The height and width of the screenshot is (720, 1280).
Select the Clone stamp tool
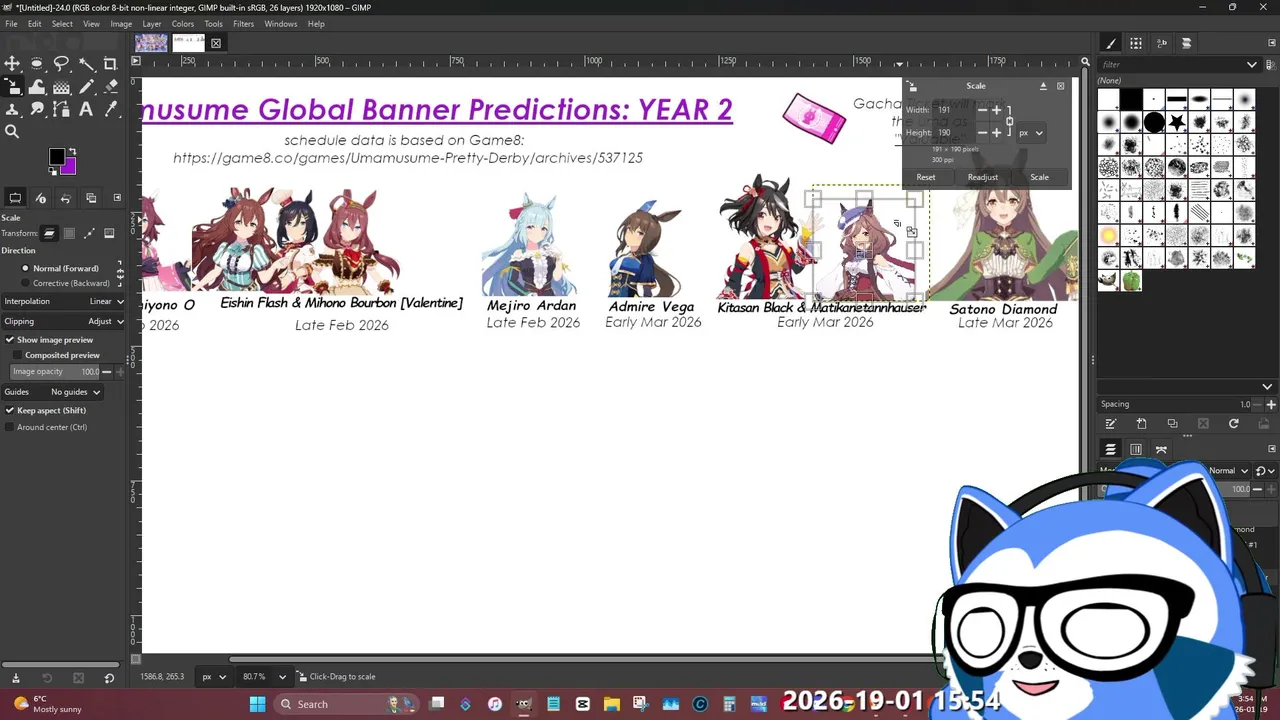click(x=12, y=110)
